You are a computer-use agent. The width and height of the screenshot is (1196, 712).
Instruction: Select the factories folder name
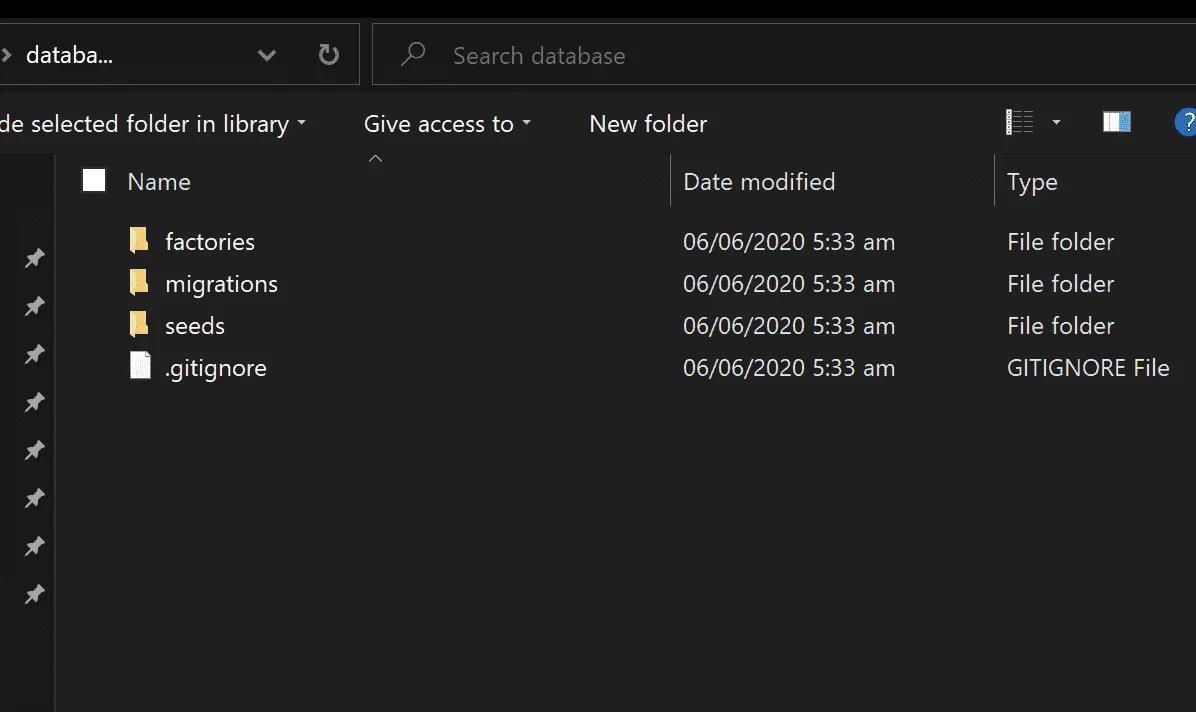coord(210,242)
